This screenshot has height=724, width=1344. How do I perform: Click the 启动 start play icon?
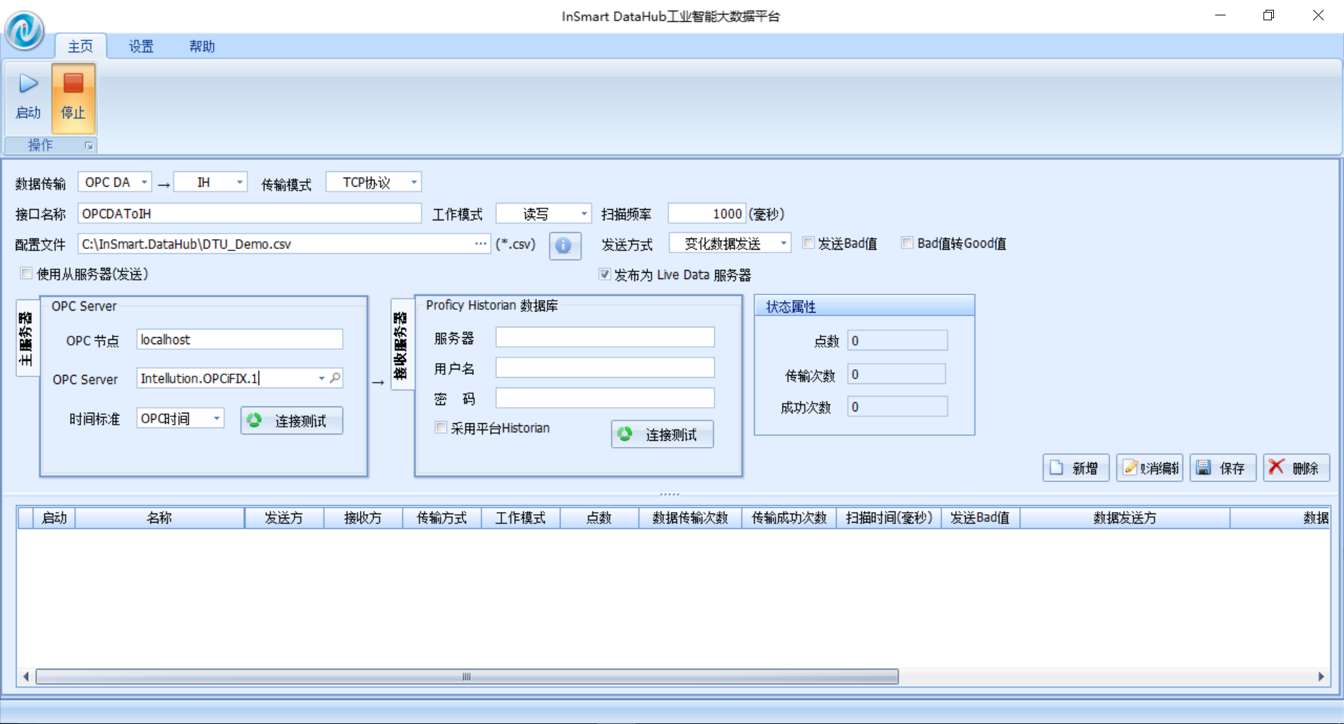tap(28, 84)
